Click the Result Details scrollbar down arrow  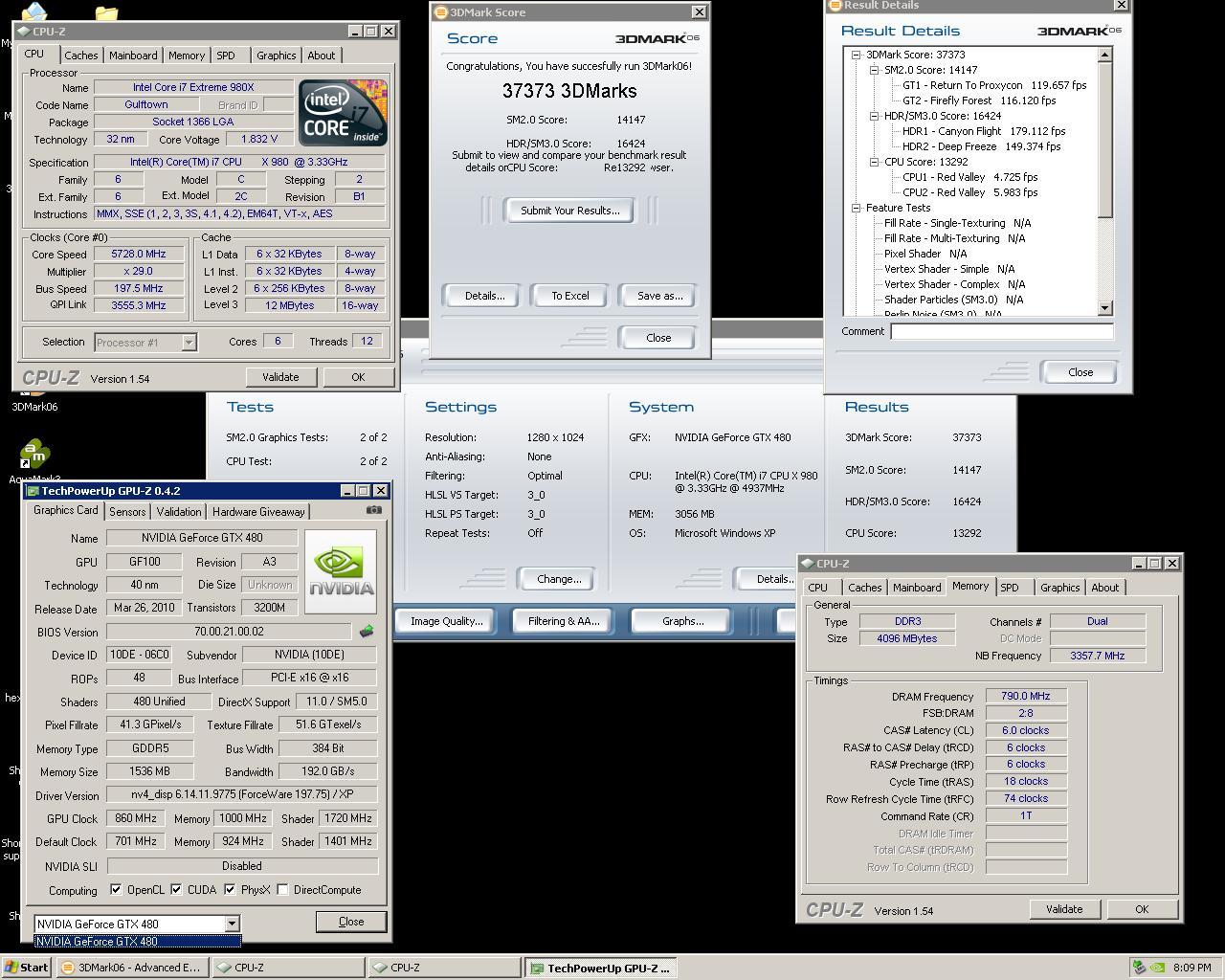click(1105, 308)
